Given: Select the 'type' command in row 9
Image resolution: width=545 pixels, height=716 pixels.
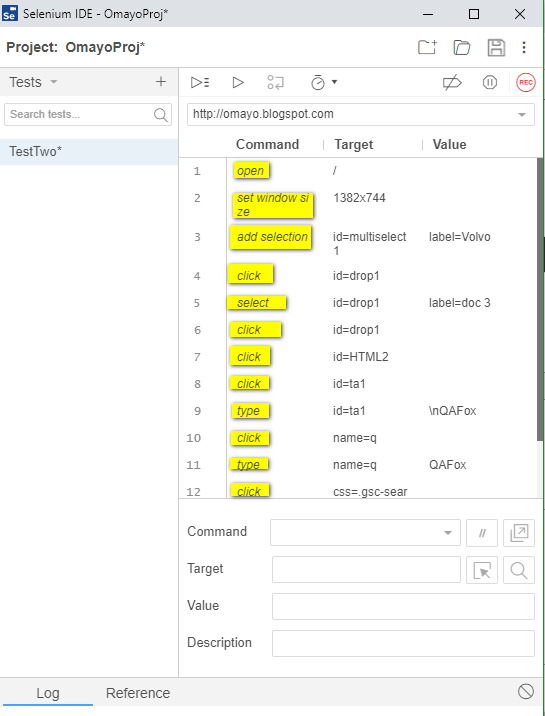Looking at the screenshot, I should (250, 411).
